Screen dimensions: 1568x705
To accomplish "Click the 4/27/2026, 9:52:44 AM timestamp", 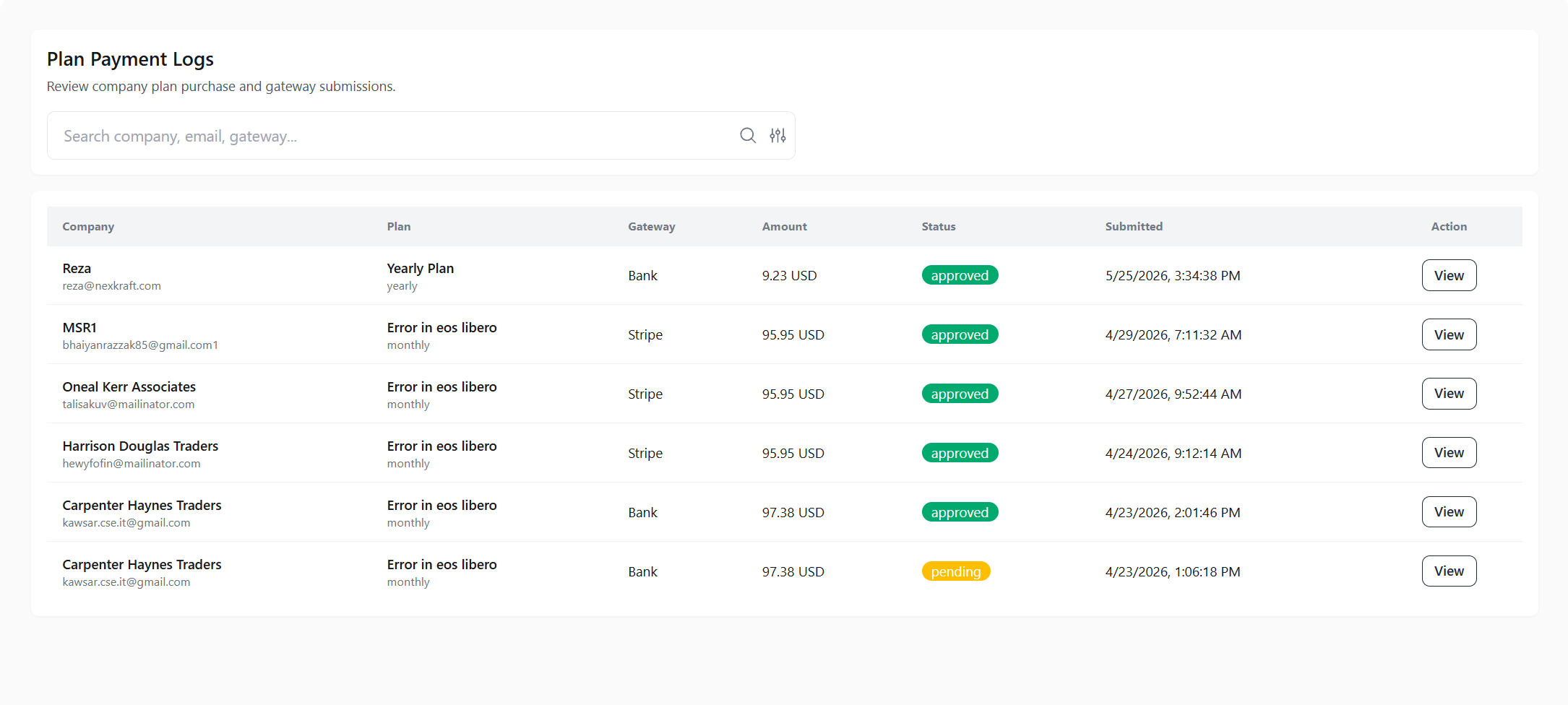I will click(x=1173, y=394).
